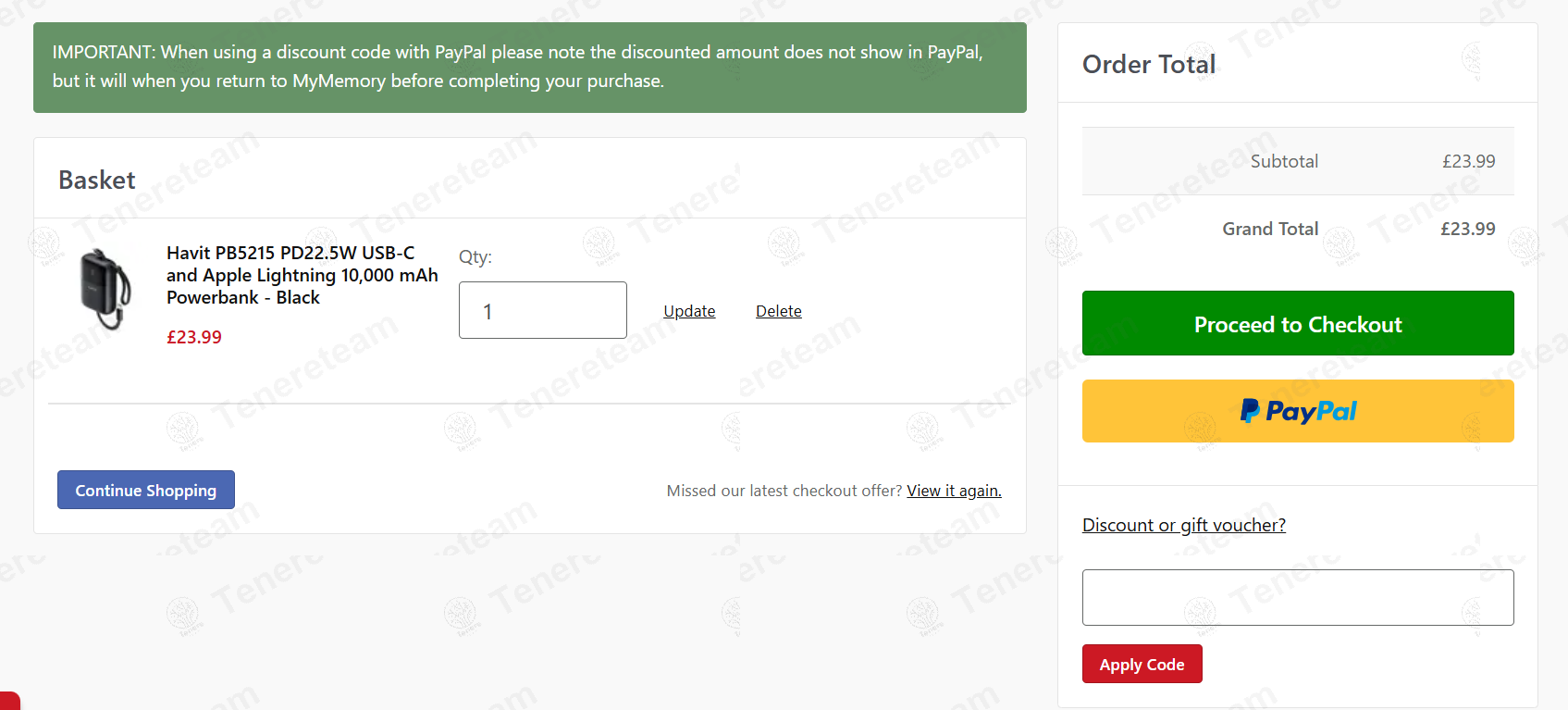
Task: Open the Havit PB5215 Powerbank product title
Action: 302,275
